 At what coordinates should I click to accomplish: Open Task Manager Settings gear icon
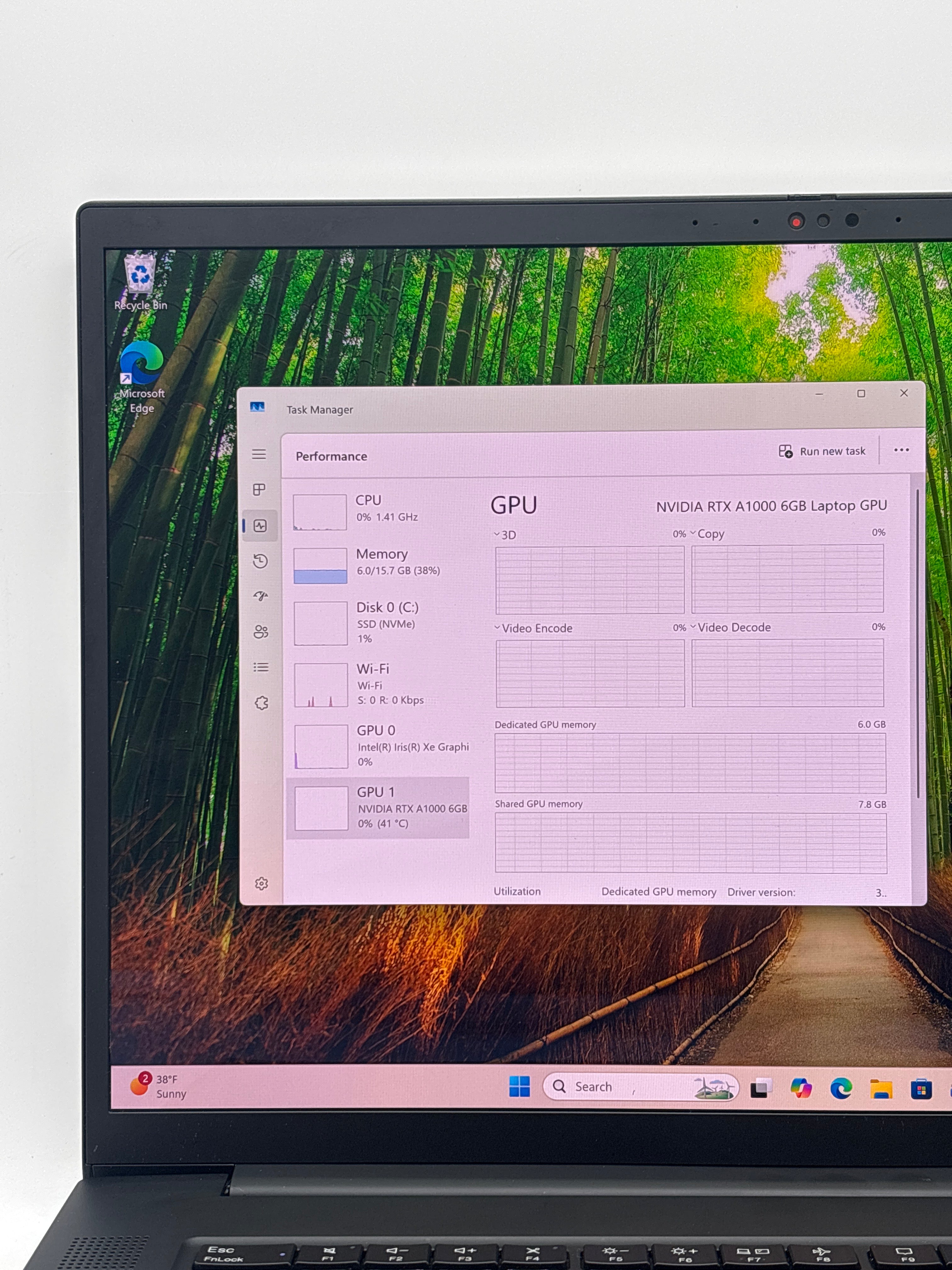(262, 883)
